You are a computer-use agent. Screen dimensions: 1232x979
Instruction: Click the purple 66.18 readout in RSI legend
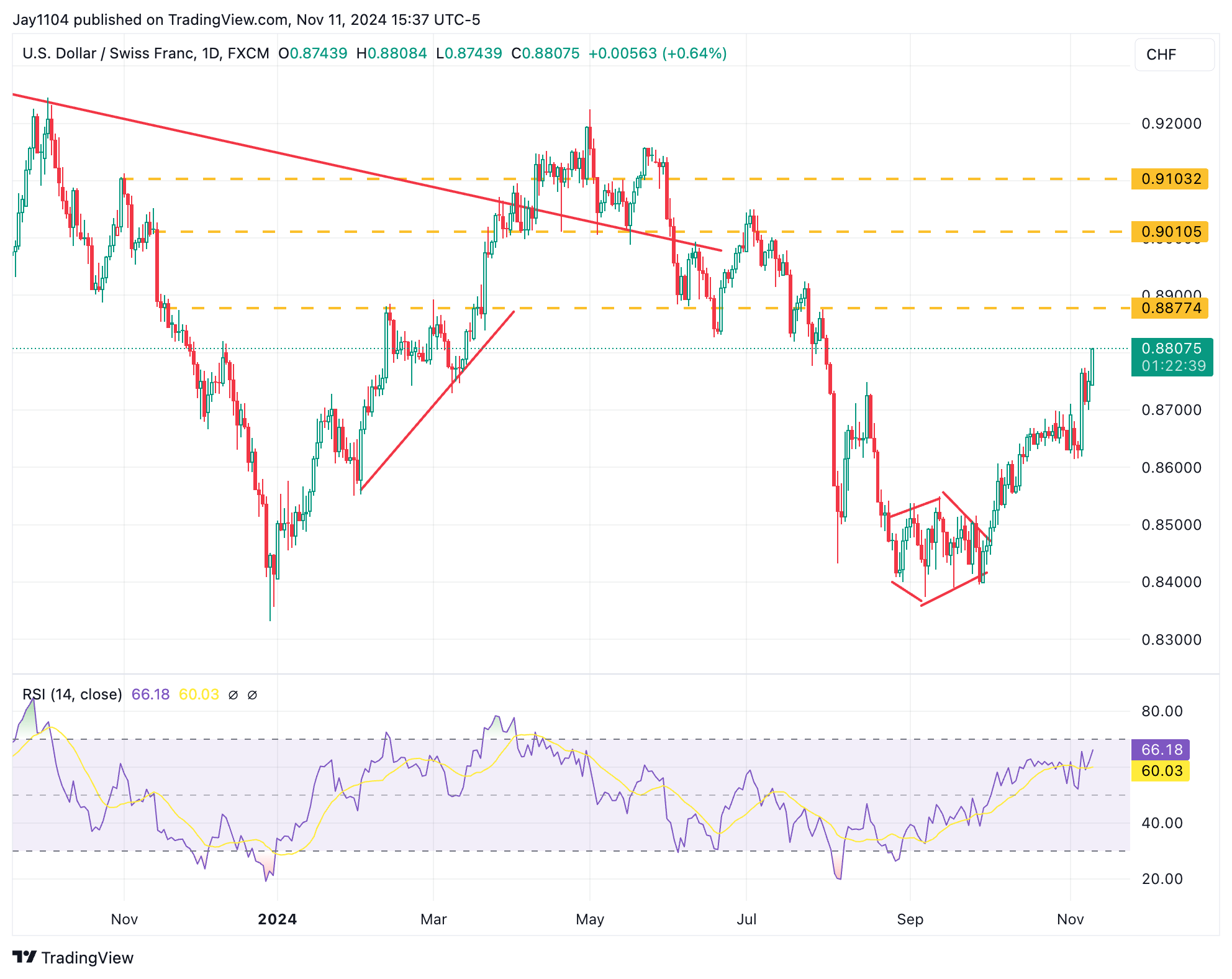[150, 694]
